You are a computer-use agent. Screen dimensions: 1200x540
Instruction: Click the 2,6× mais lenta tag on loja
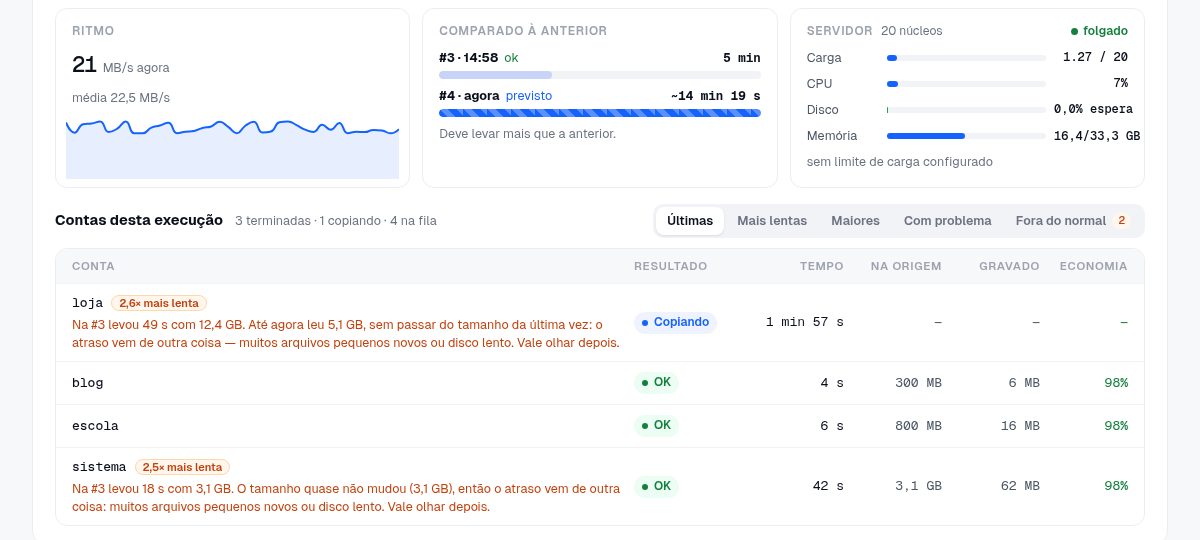159,303
